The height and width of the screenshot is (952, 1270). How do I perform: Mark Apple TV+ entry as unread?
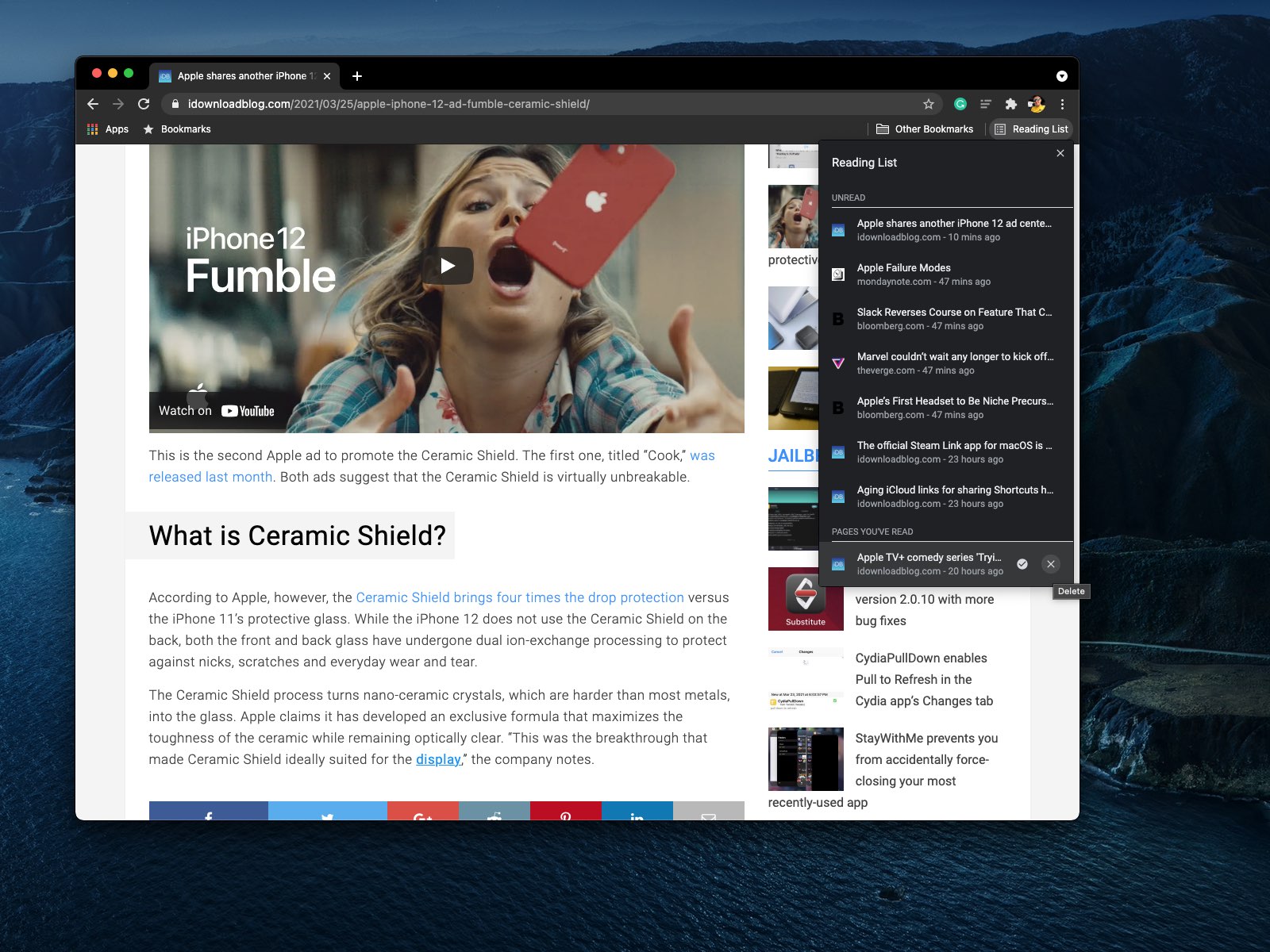click(x=1022, y=564)
